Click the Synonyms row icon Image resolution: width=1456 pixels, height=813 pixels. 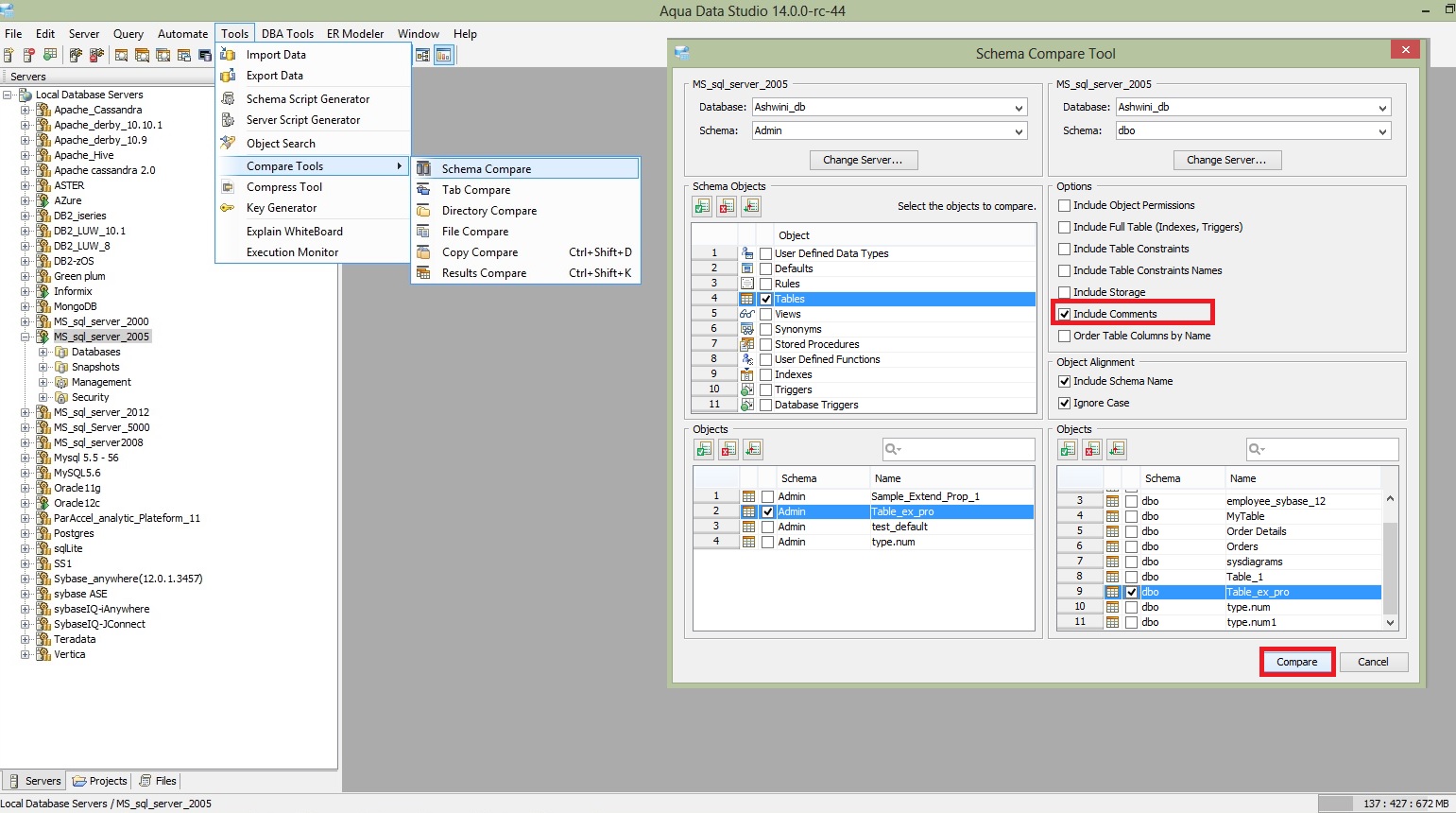click(747, 329)
